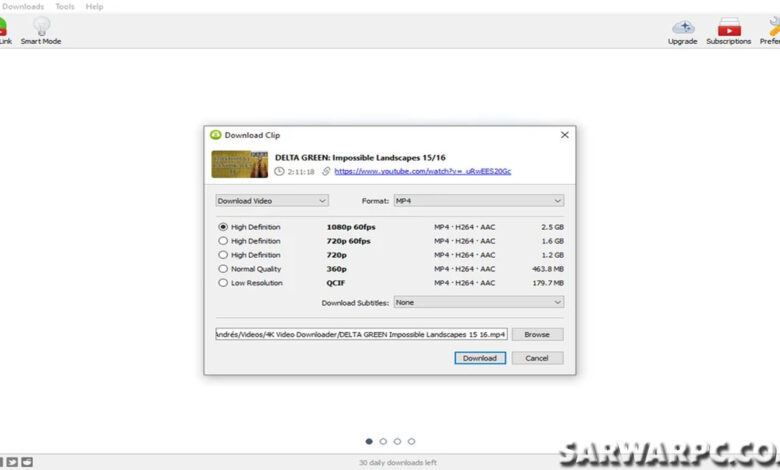Close the Download Clip dialog

tap(565, 135)
